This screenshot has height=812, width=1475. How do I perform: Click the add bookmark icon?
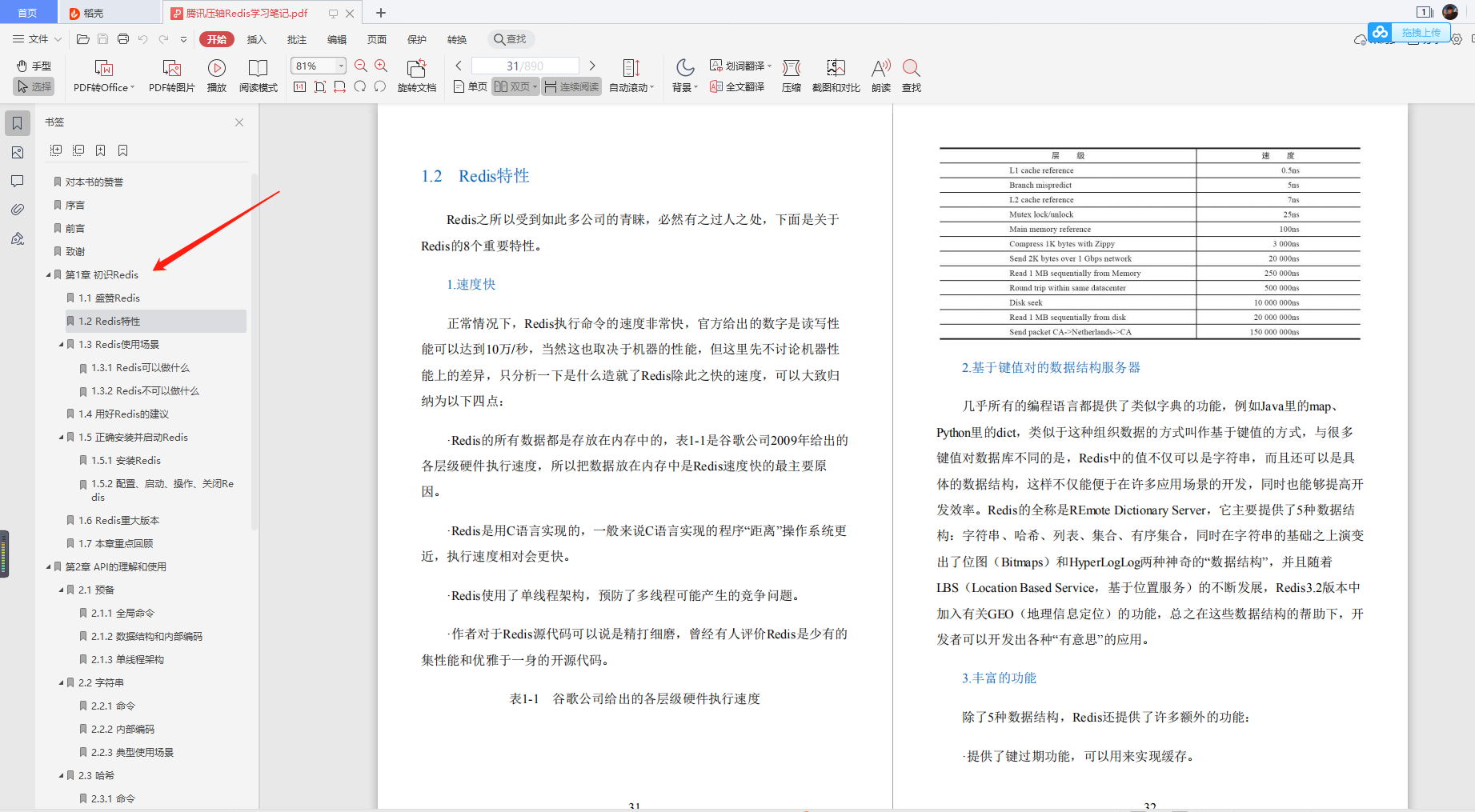point(100,150)
